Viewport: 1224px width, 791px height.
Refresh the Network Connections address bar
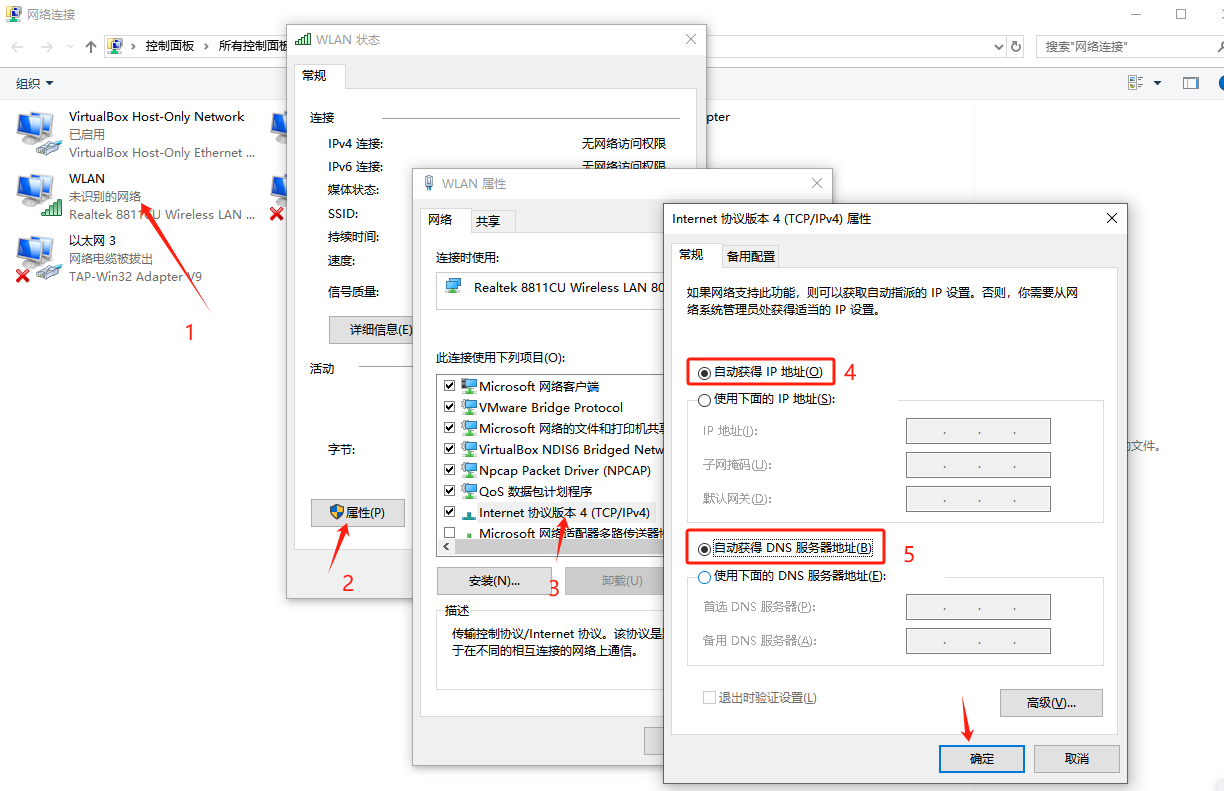pos(1017,47)
